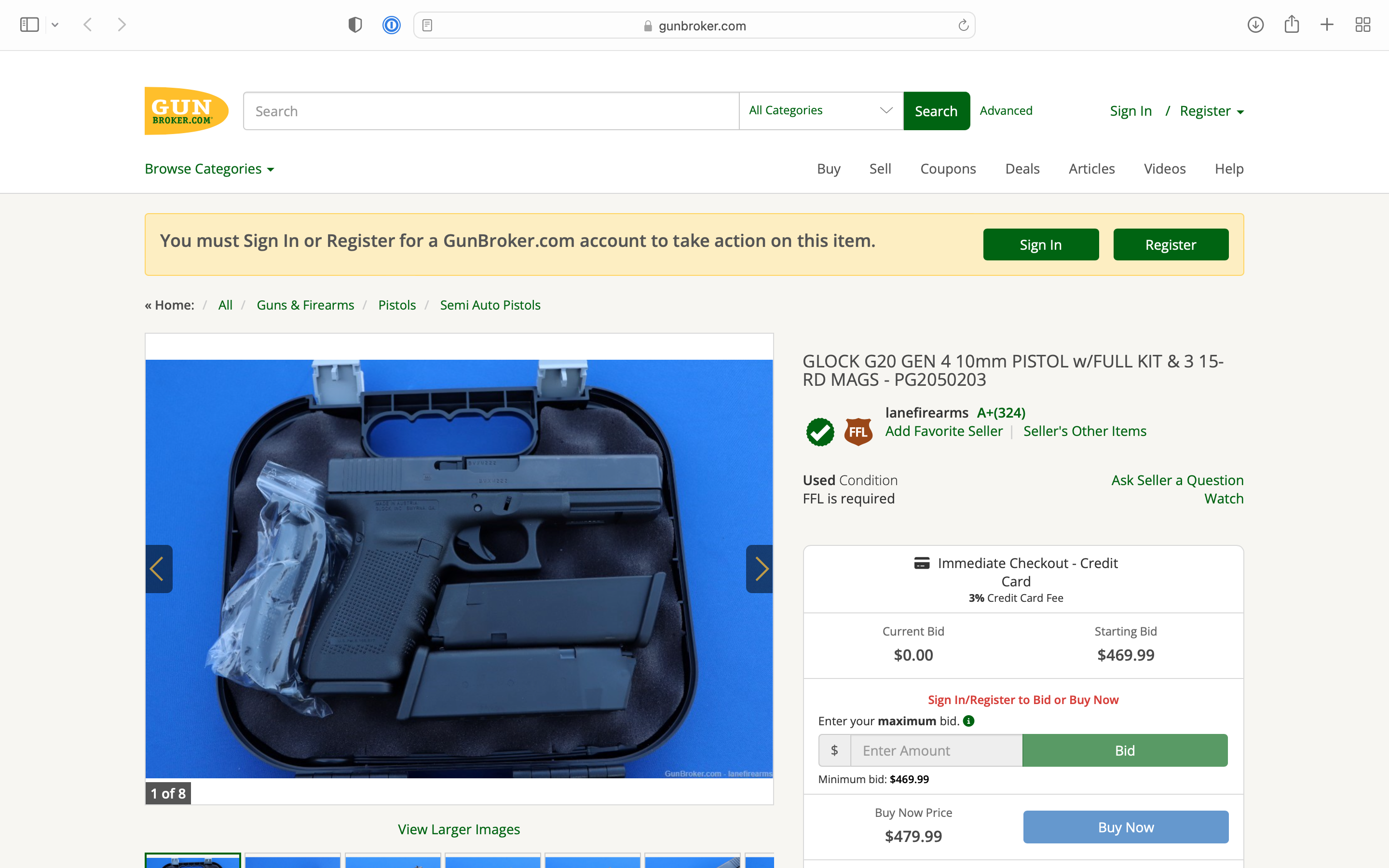This screenshot has width=1389, height=868.
Task: Open the View Larger Images link
Action: point(459,829)
